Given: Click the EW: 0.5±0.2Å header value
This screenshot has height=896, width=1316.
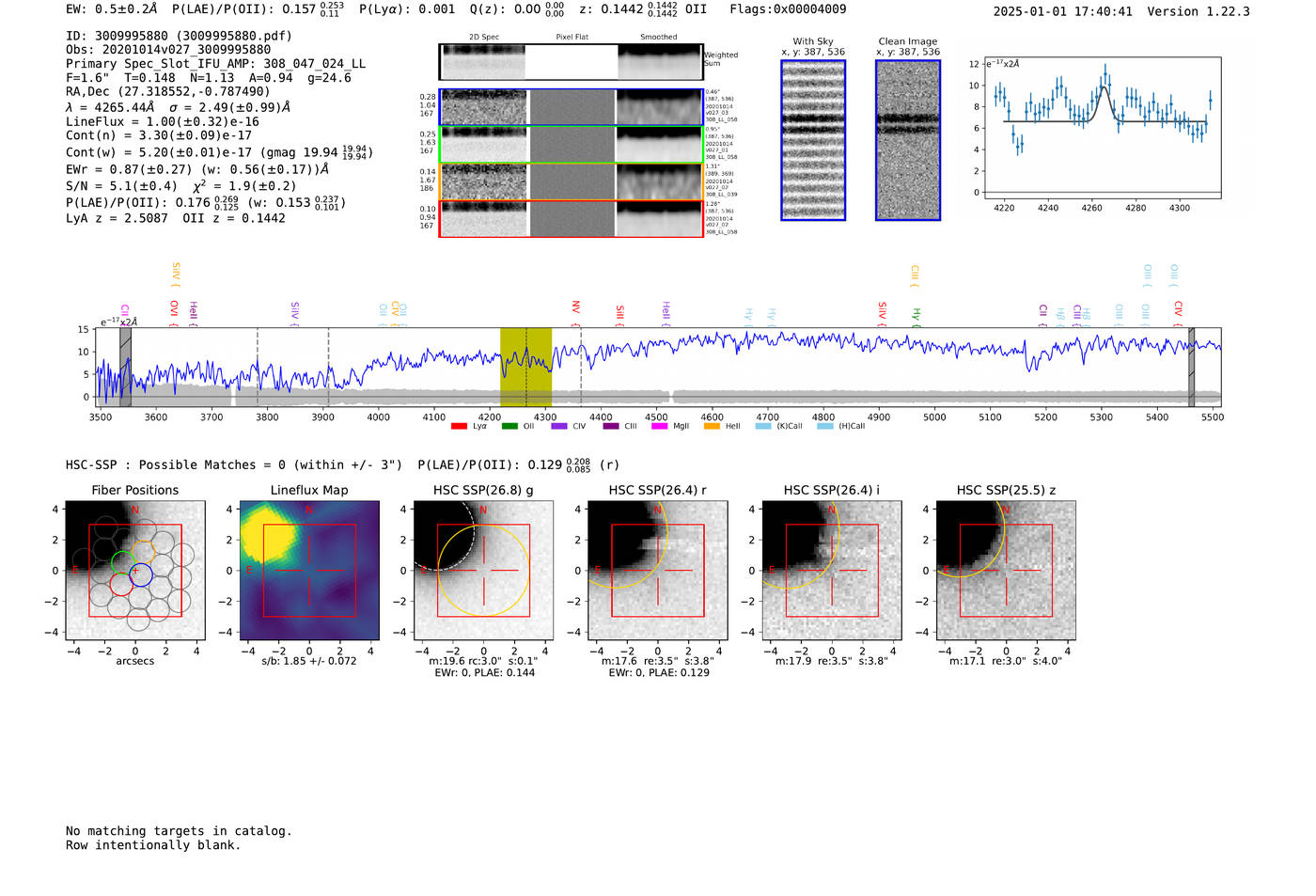Looking at the screenshot, I should point(112,9).
